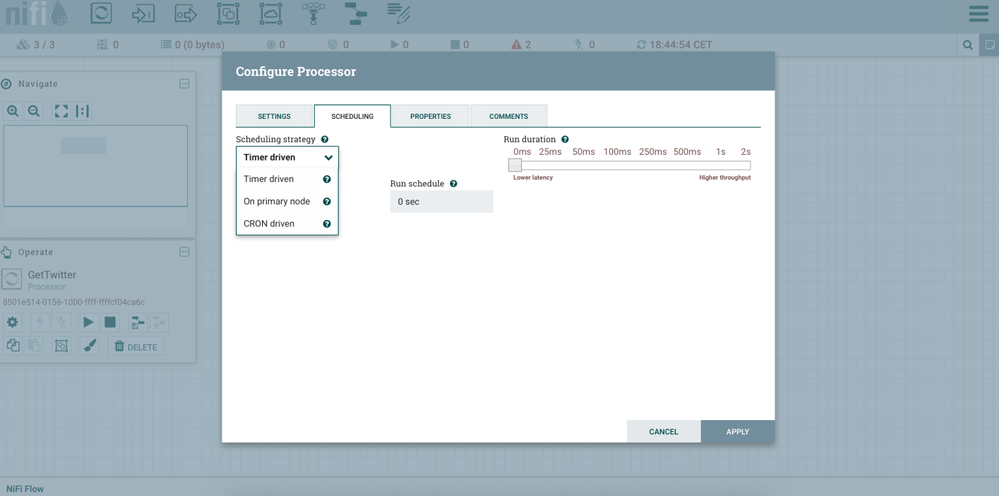The image size is (999, 496).
Task: Click the Run schedule input field
Action: pos(441,202)
